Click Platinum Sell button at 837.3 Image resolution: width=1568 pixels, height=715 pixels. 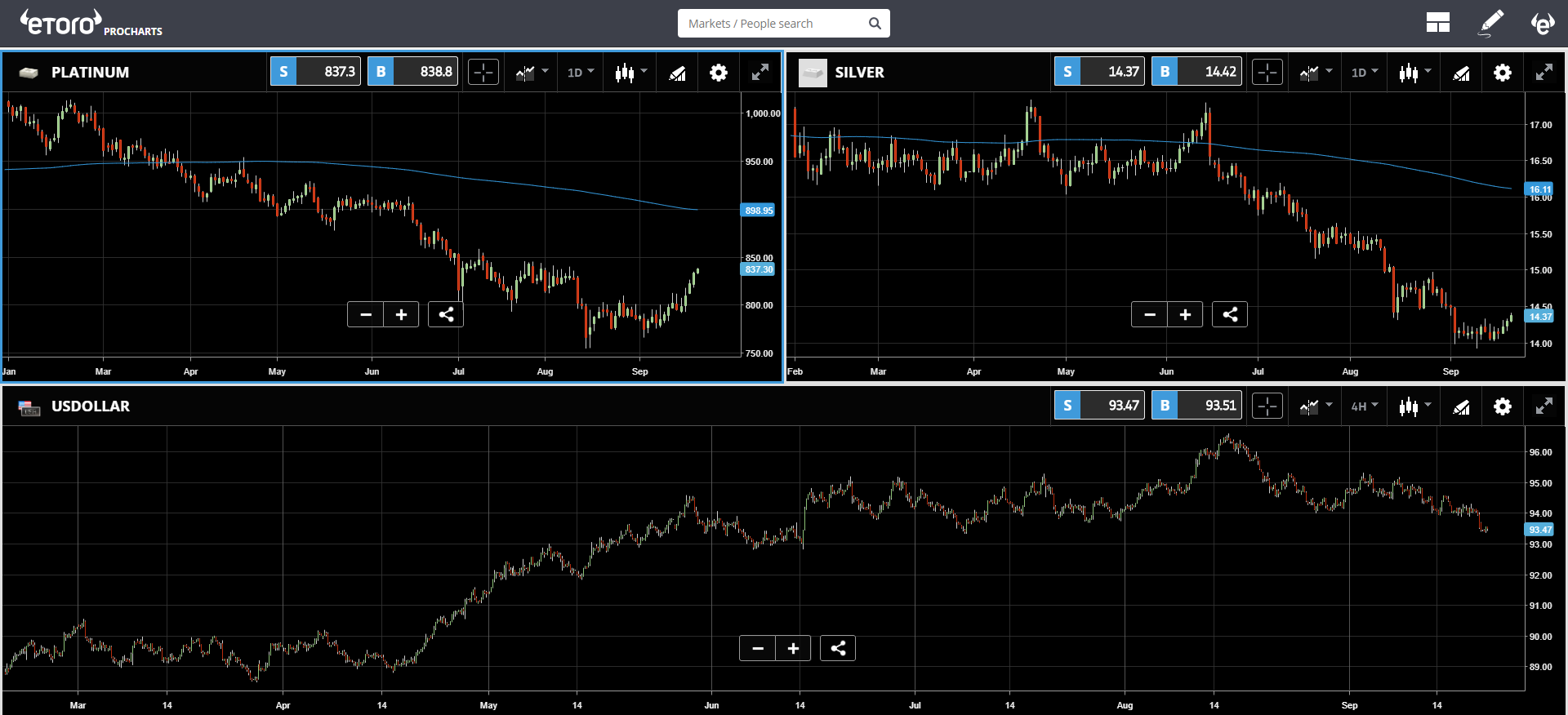pos(315,72)
